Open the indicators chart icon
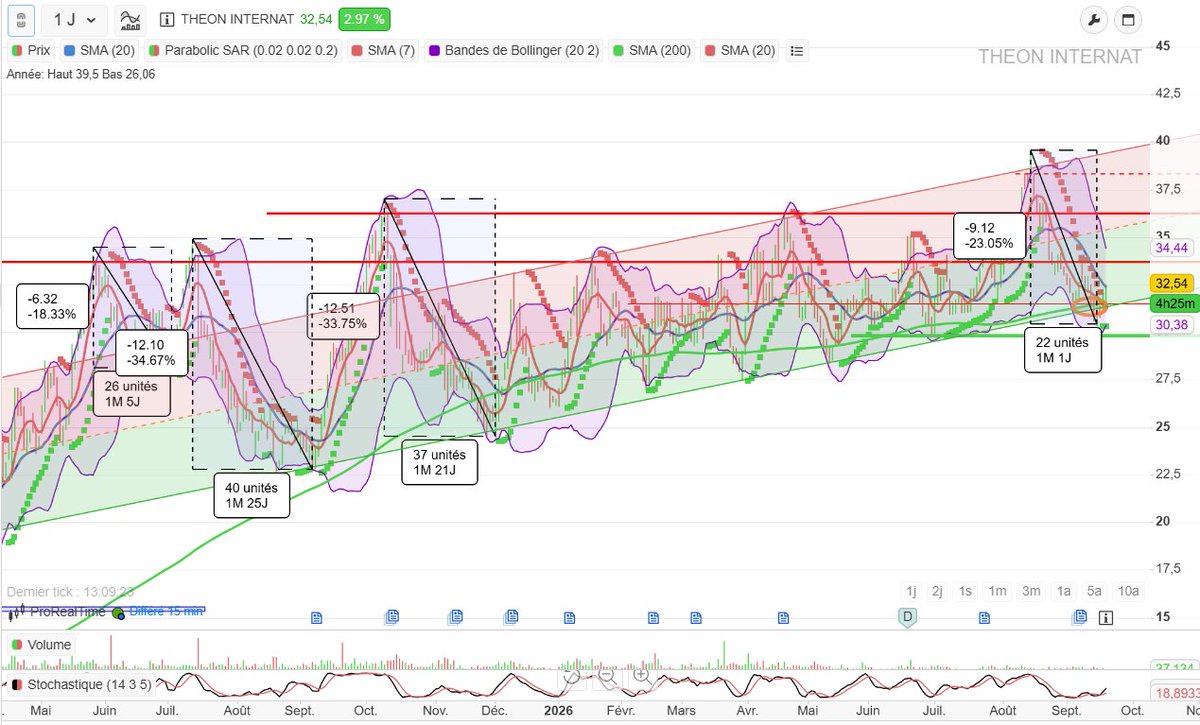The image size is (1200, 725). [129, 19]
